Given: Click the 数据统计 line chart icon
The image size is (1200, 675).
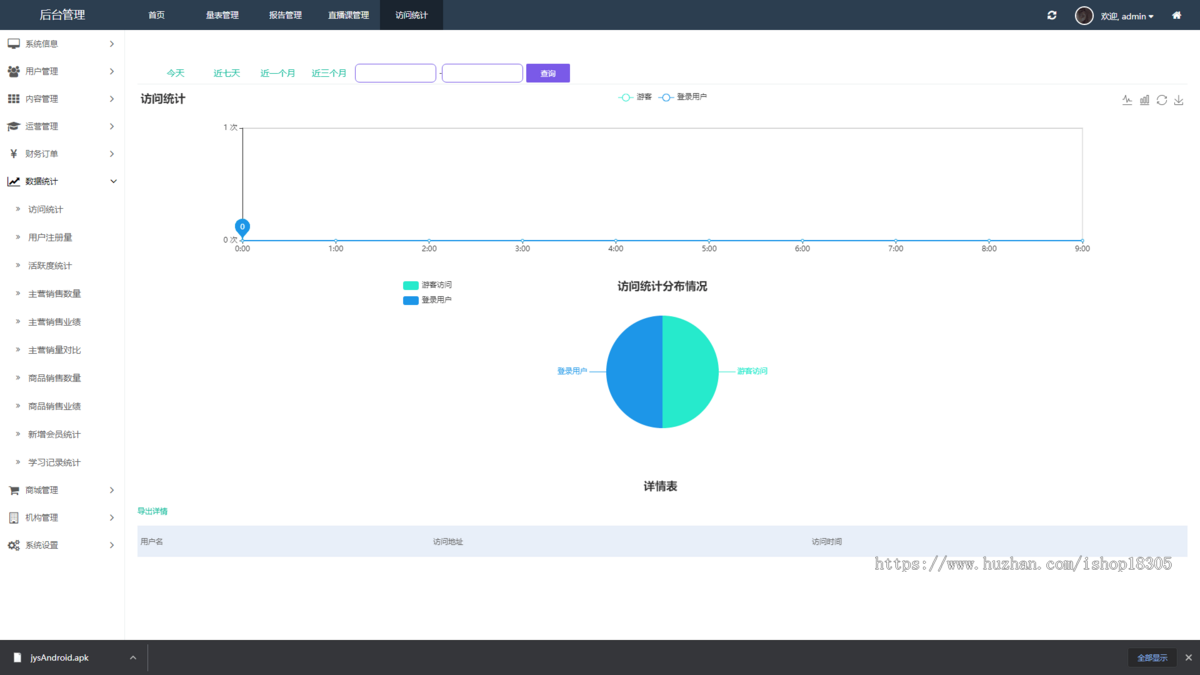Looking at the screenshot, I should (x=14, y=181).
